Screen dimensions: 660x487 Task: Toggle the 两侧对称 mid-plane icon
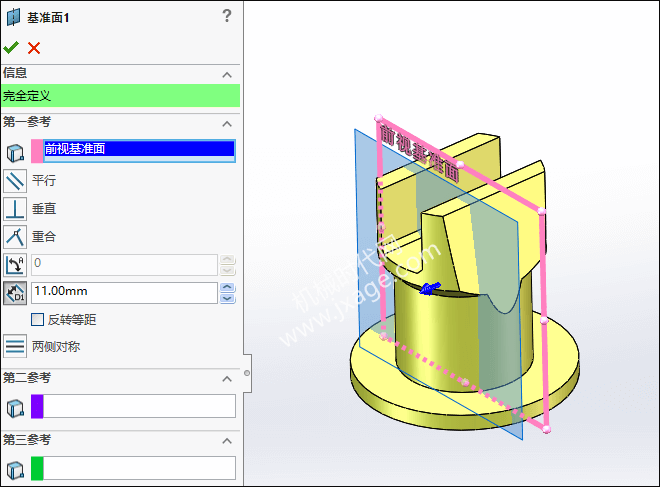pyautogui.click(x=15, y=346)
